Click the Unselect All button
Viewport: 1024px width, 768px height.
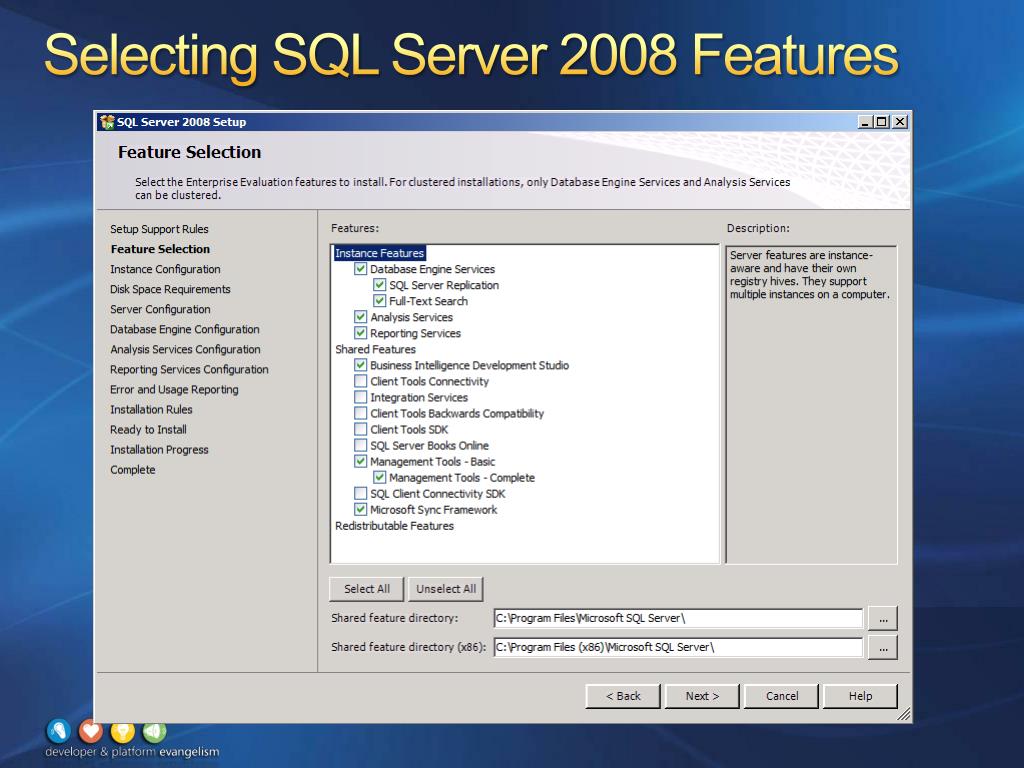pos(446,588)
